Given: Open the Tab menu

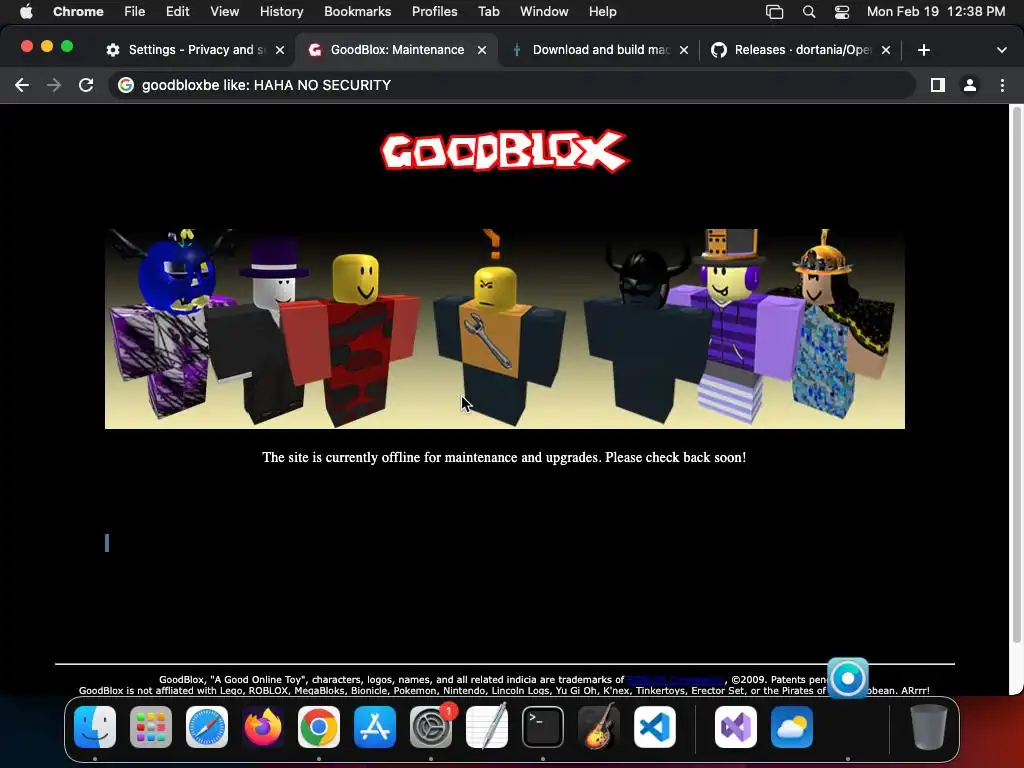Looking at the screenshot, I should point(488,12).
